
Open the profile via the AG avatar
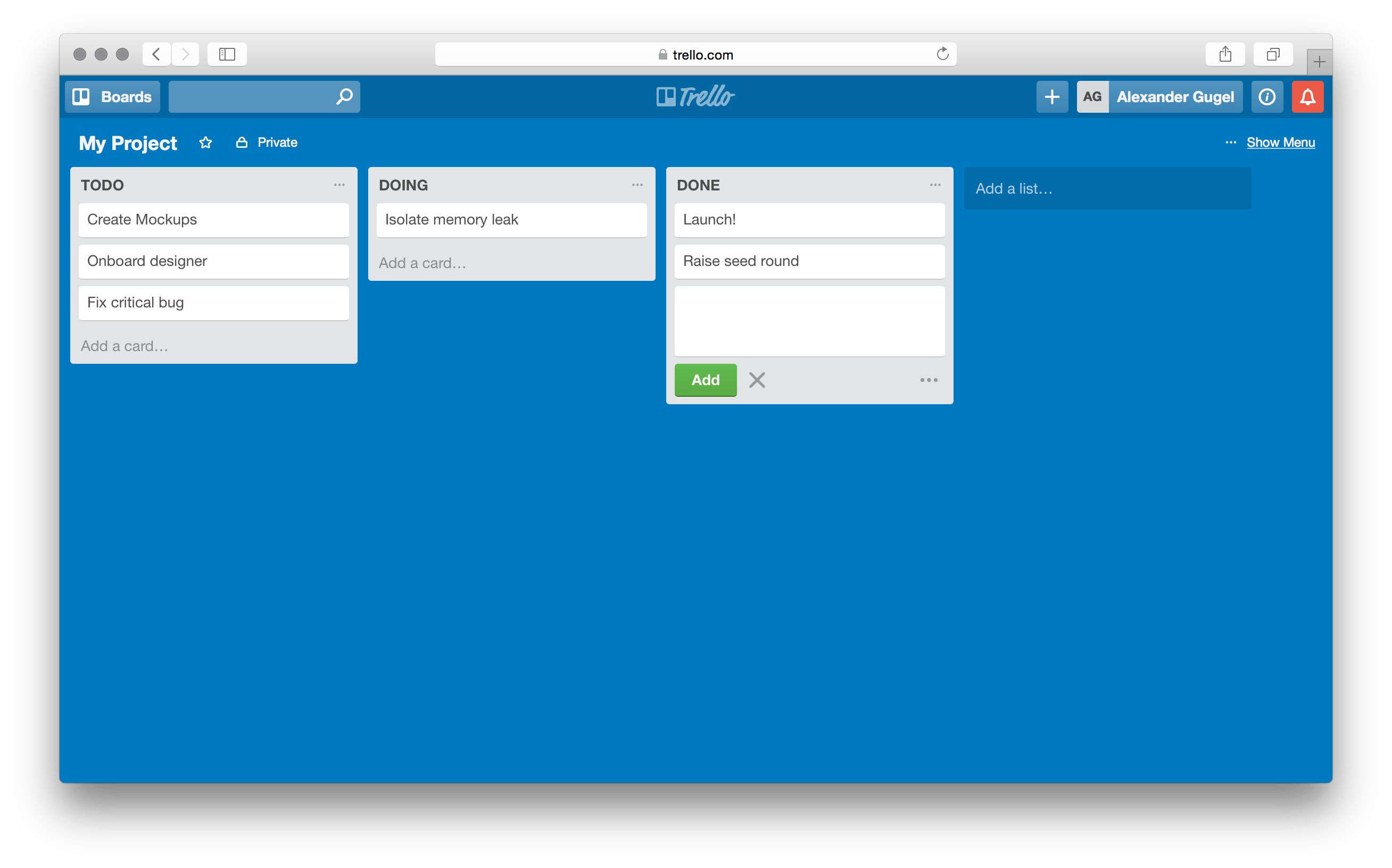1092,96
